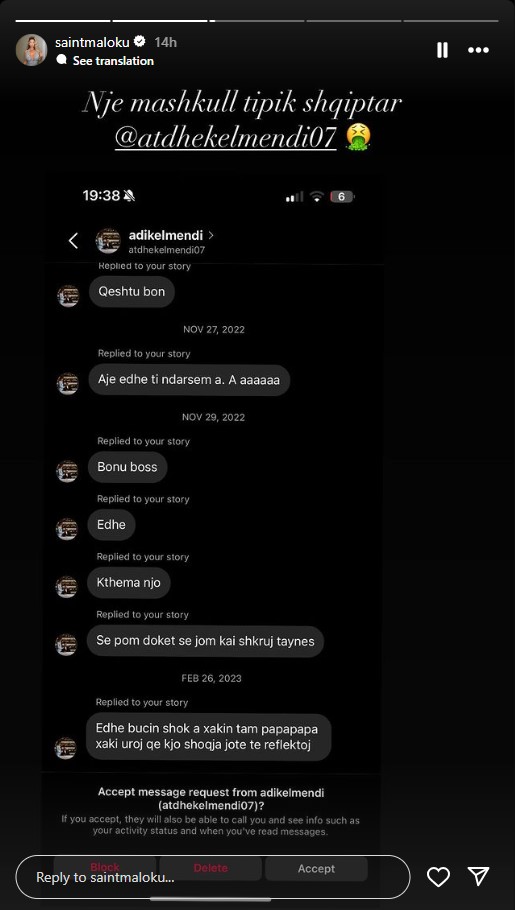The image size is (515, 910).
Task: Like the story with heart icon
Action: point(438,876)
